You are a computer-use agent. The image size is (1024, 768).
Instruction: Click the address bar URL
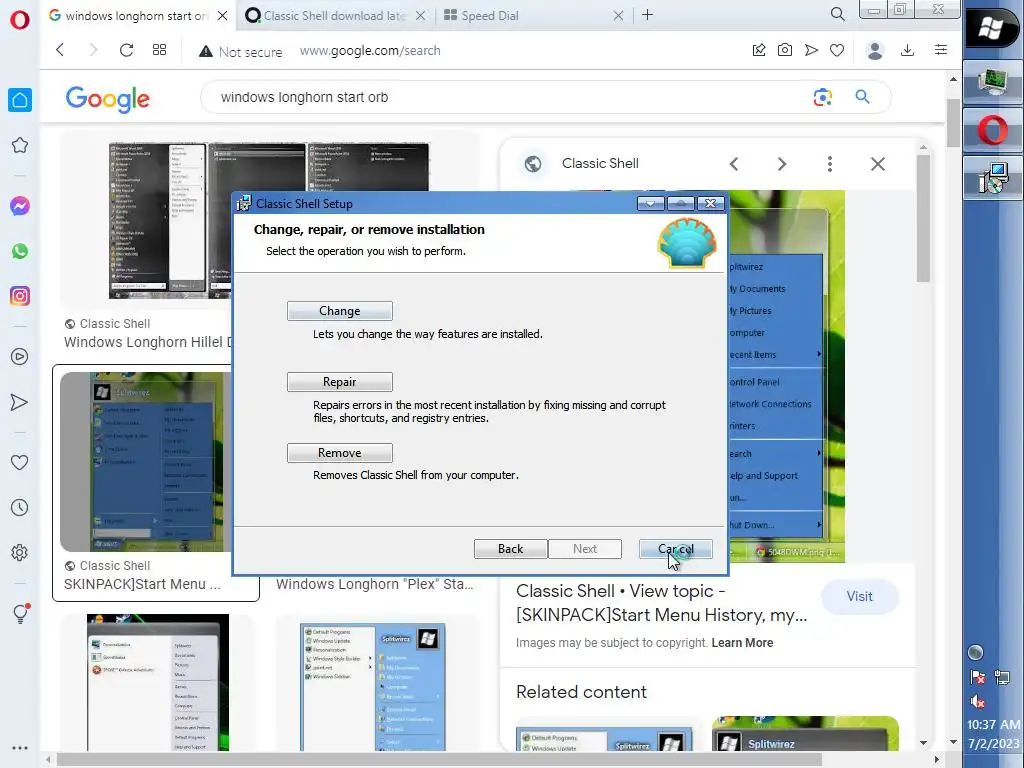click(x=370, y=50)
